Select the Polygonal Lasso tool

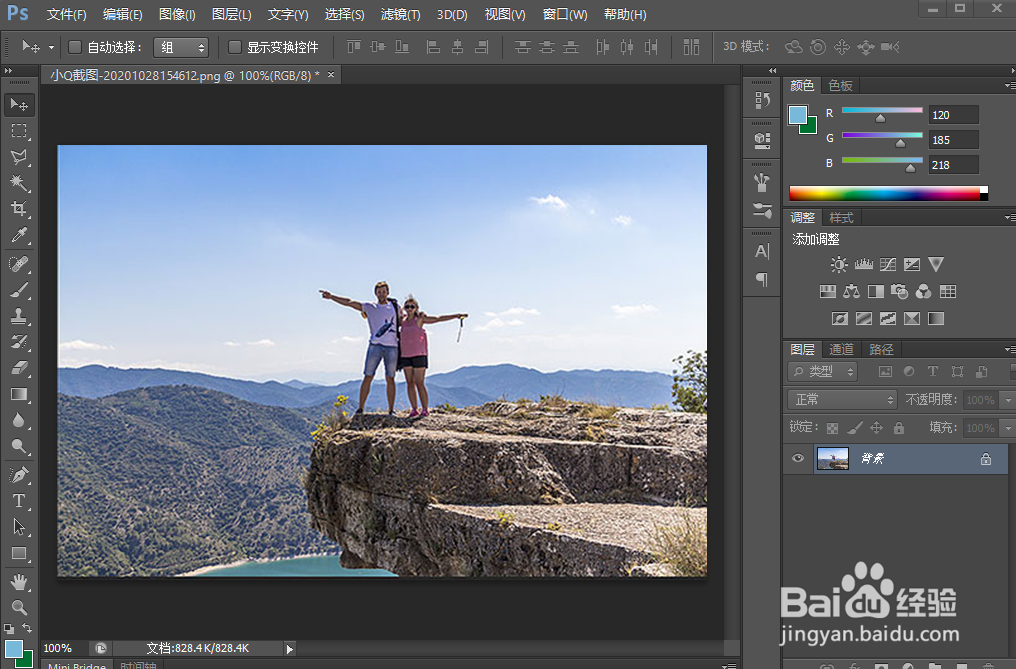(19, 157)
